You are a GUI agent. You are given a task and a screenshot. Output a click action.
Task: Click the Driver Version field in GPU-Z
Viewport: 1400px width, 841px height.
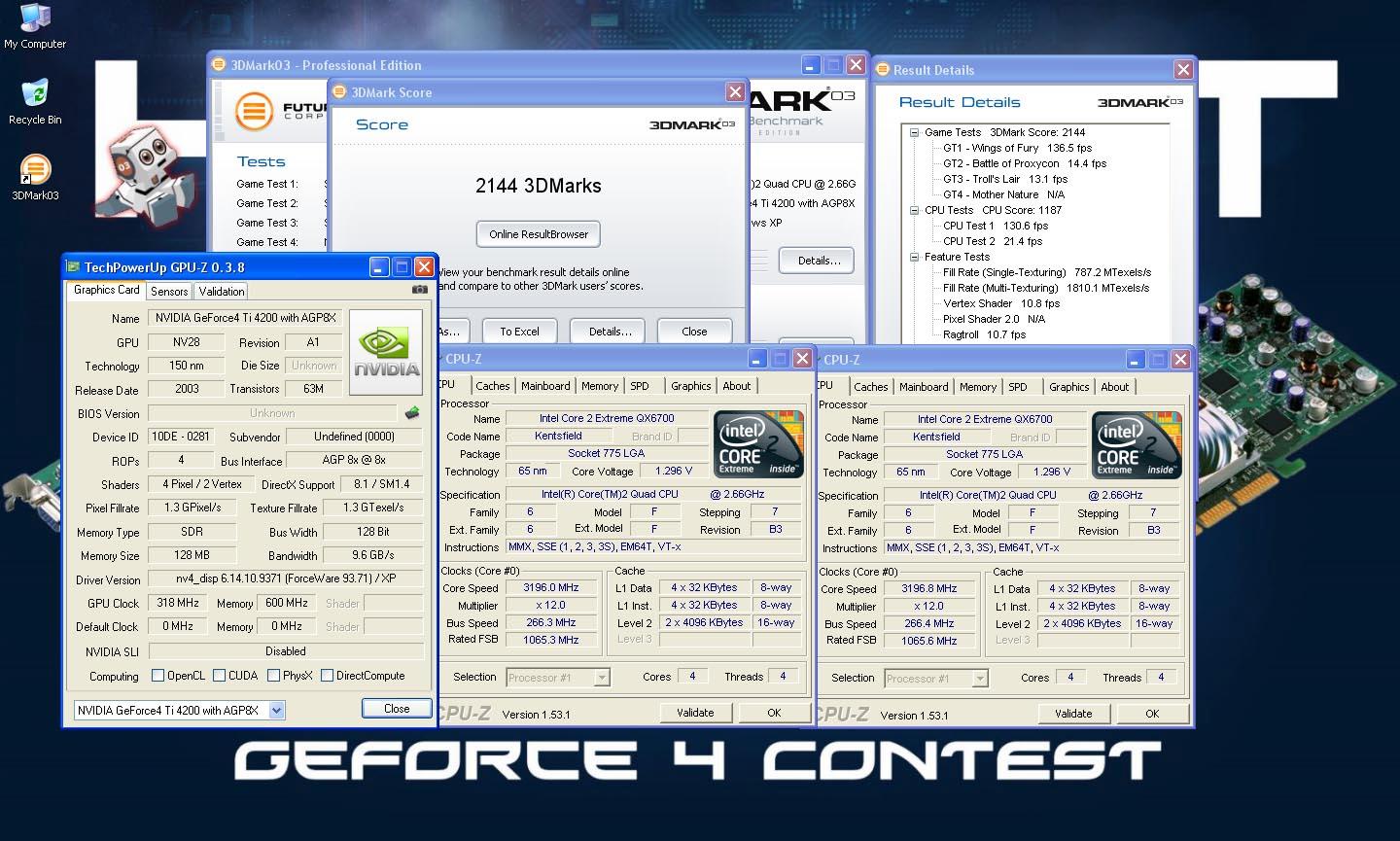pyautogui.click(x=286, y=578)
